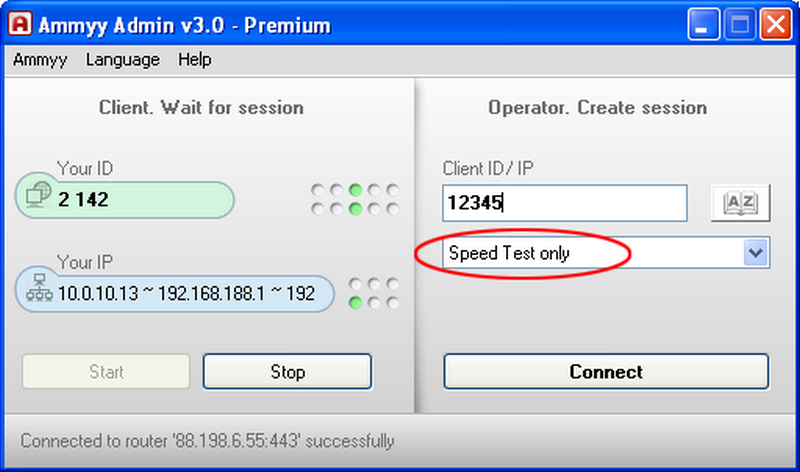Stop the client waiting session
The height and width of the screenshot is (472, 800).
[287, 371]
